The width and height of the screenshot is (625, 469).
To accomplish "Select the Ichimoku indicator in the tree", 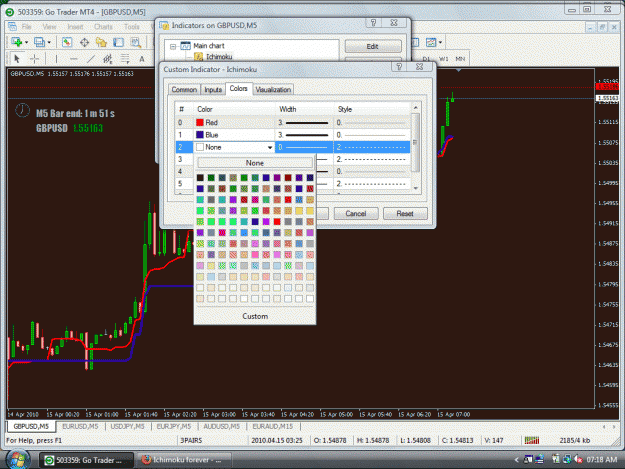I will click(219, 57).
